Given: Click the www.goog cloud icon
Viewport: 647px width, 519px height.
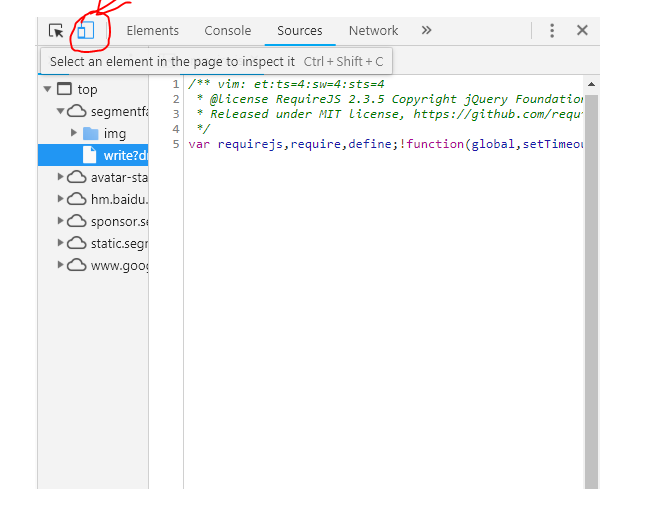Looking at the screenshot, I should [x=77, y=265].
